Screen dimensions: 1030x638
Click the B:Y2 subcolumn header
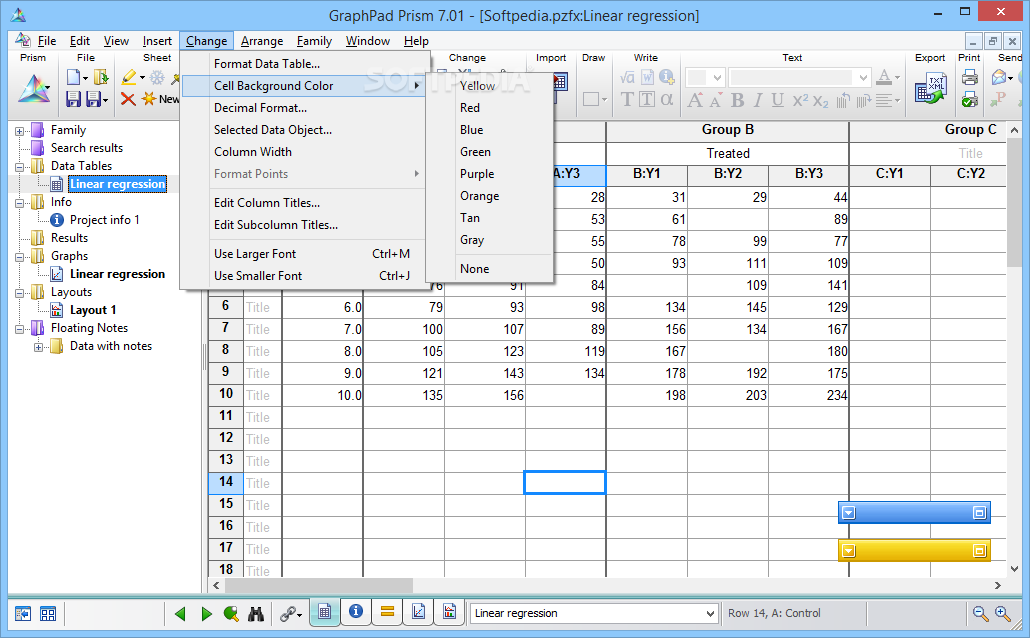pyautogui.click(x=727, y=174)
